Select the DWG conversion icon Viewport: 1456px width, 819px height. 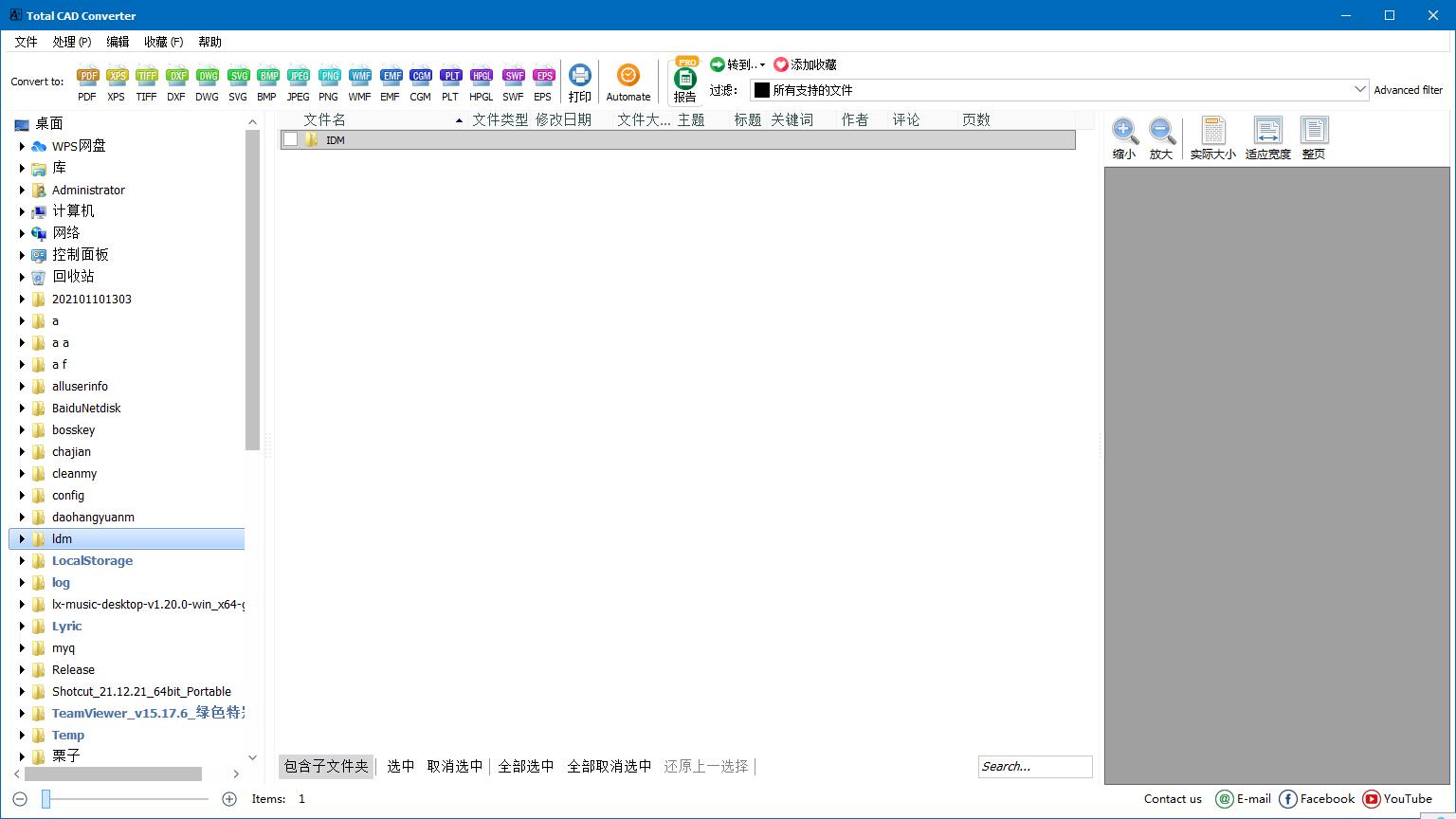coord(207,77)
